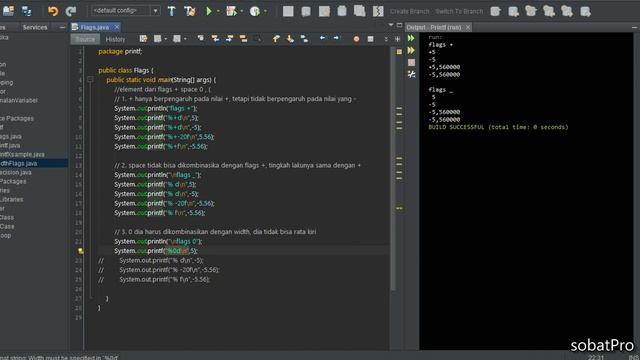Click Shift Line Right arrow icon
Viewport: 640px width, 360px height.
click(x=336, y=38)
